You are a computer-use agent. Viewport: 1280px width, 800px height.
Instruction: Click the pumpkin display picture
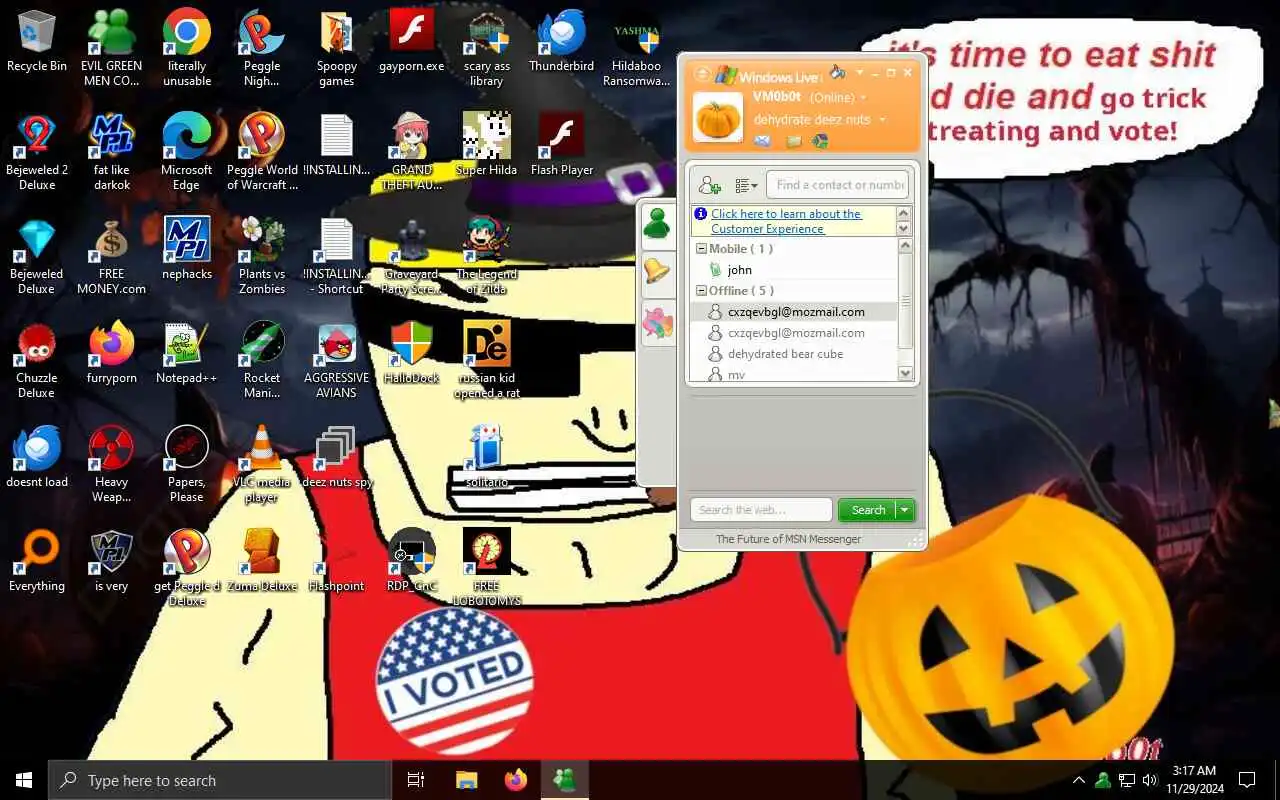tap(718, 118)
